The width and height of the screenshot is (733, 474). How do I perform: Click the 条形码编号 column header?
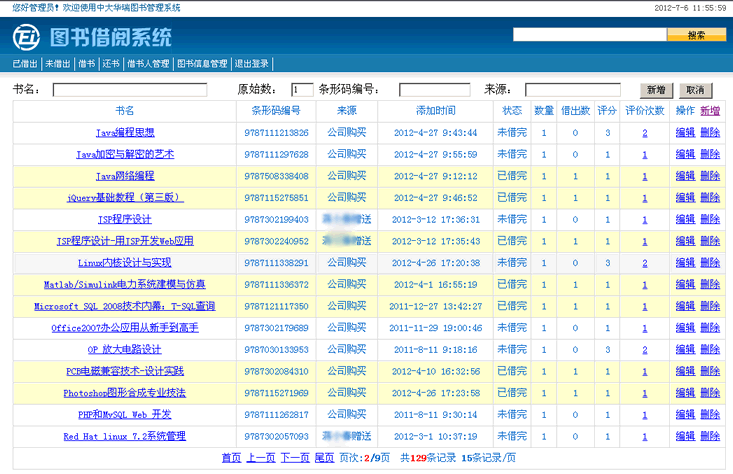coord(276,111)
